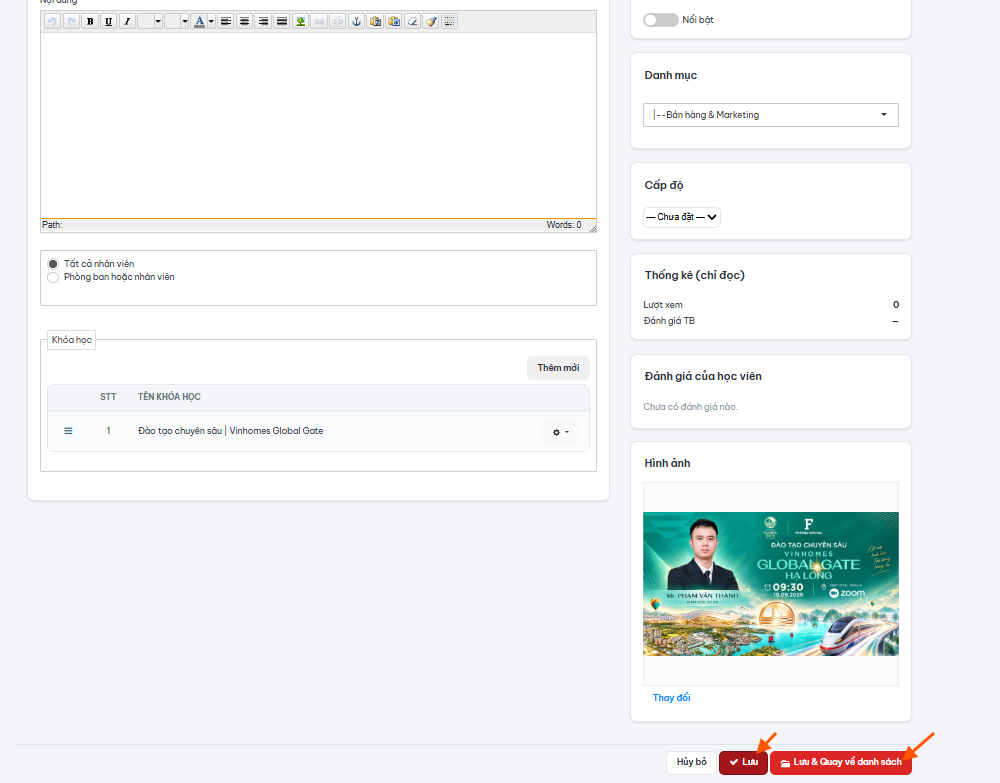
Task: Toggle italic formatting in the editor
Action: tap(127, 22)
